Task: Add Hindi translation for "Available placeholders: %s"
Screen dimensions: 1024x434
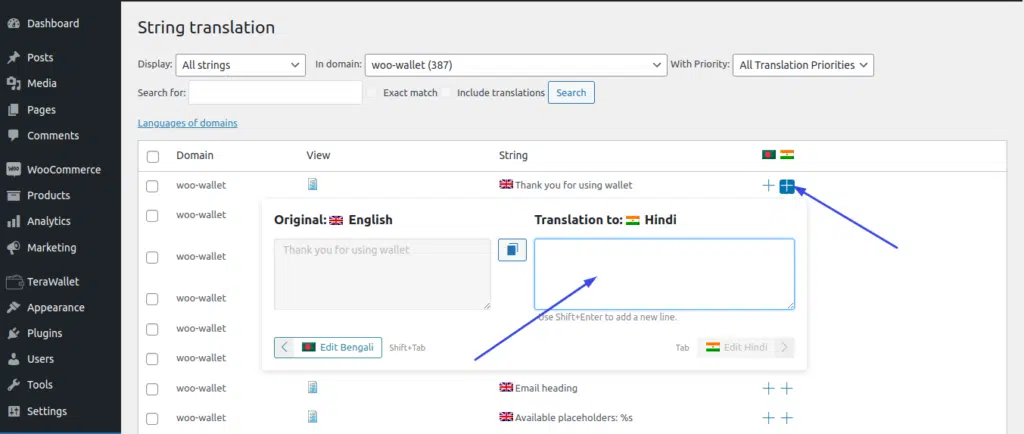Action: tap(787, 418)
